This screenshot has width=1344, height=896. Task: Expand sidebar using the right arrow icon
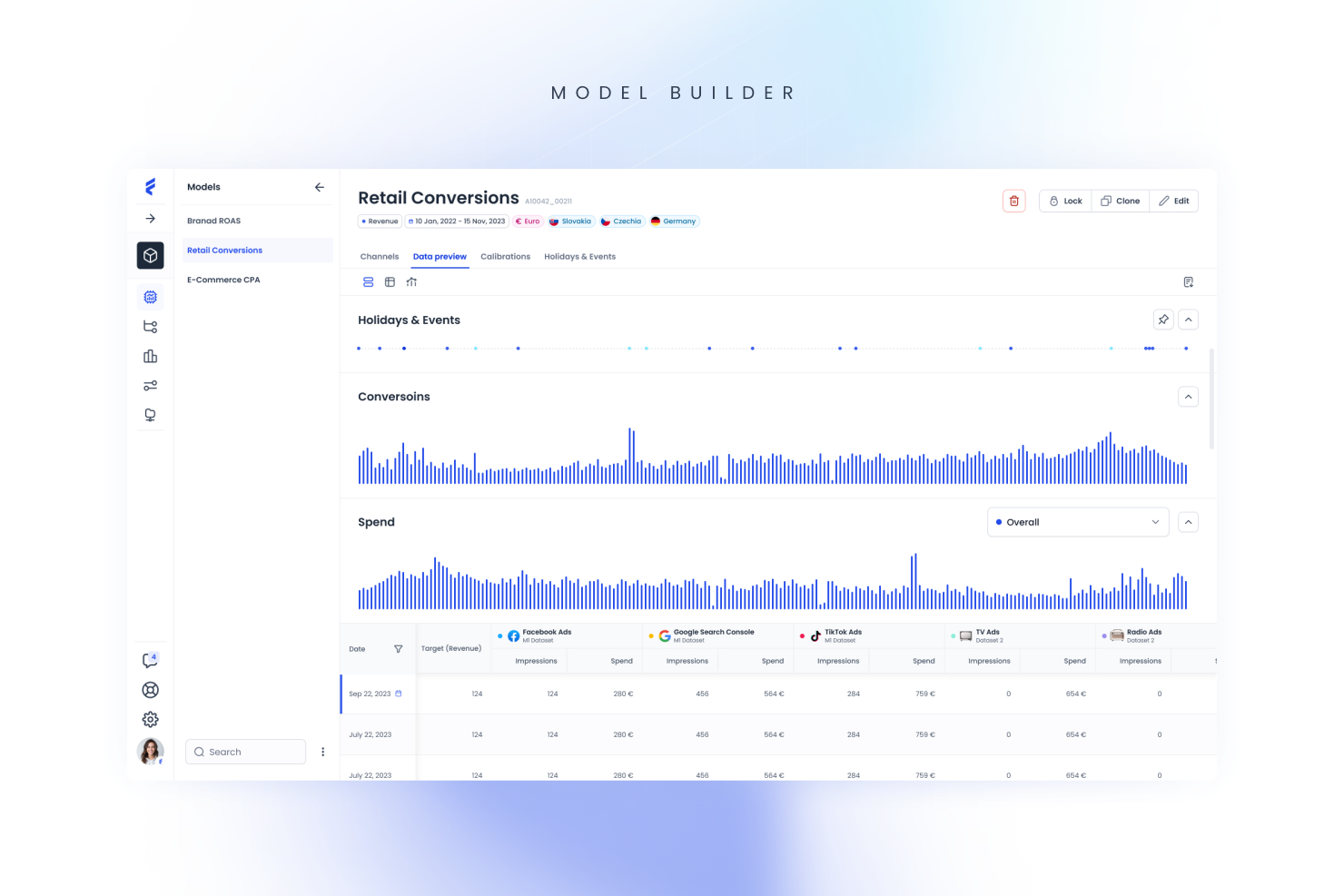151,219
